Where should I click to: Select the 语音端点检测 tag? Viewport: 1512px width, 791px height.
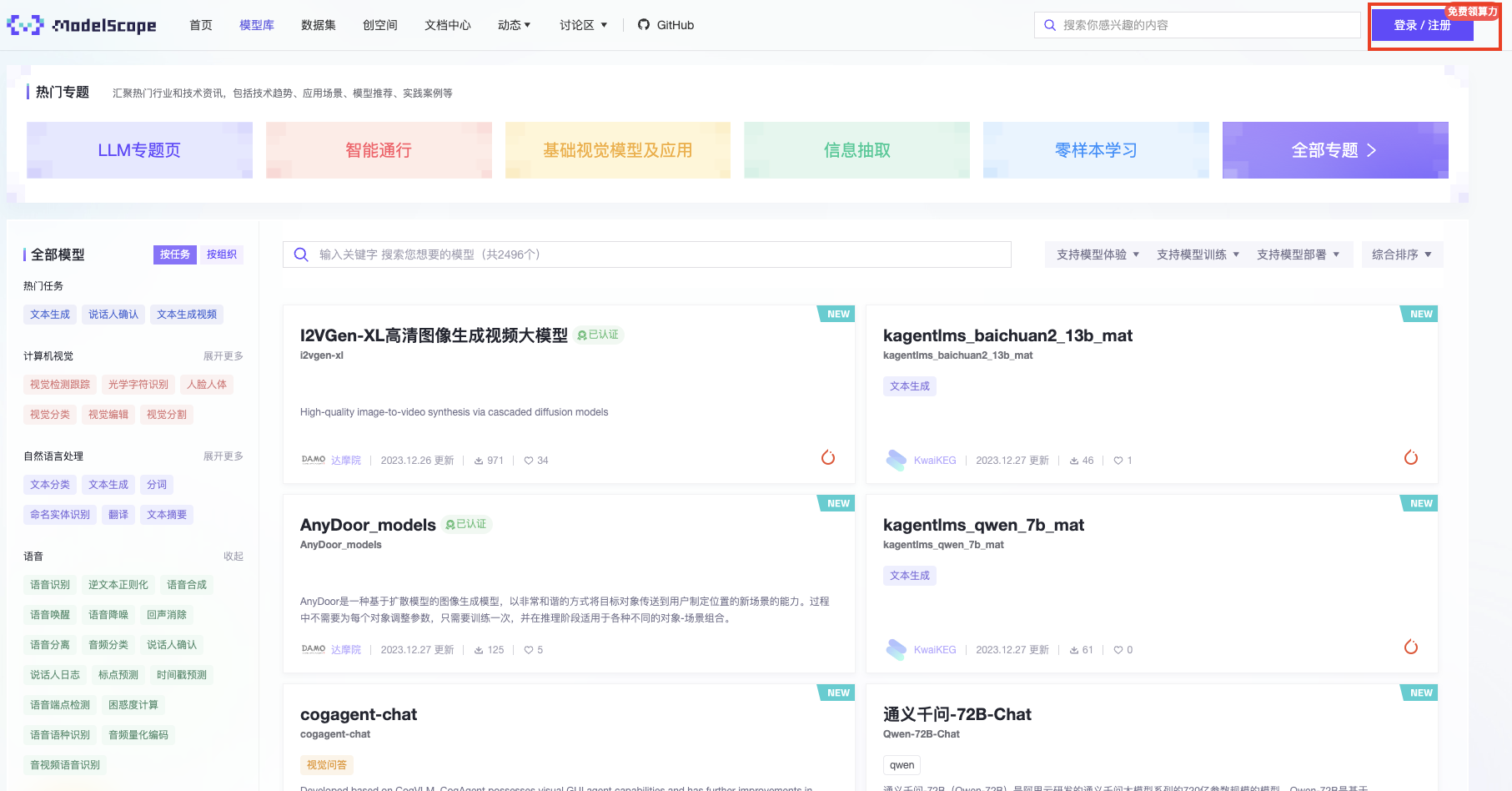point(60,705)
